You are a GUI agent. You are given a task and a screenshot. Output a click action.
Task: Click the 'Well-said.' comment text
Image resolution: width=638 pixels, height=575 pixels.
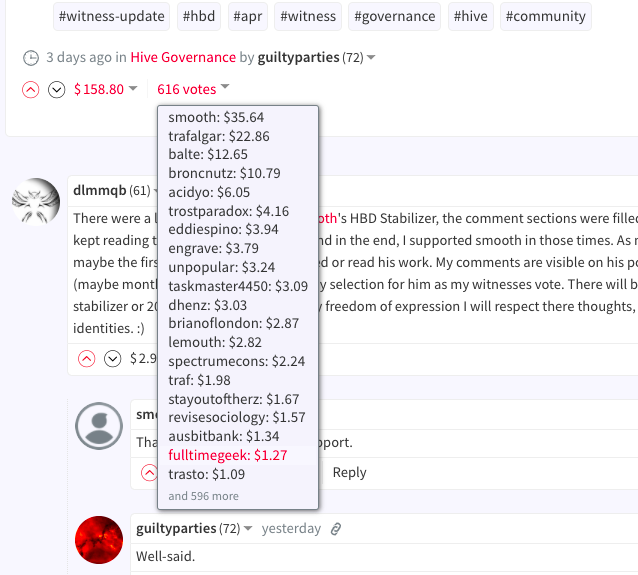(x=166, y=556)
